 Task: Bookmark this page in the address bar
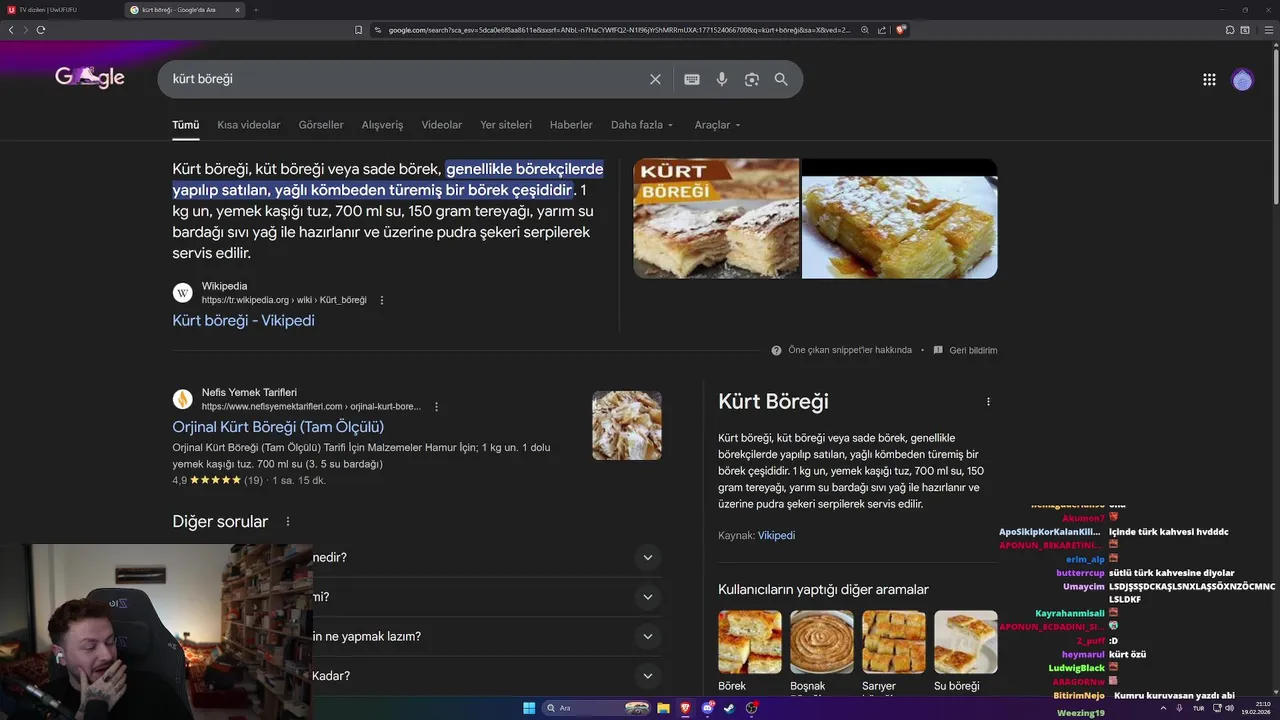(358, 30)
